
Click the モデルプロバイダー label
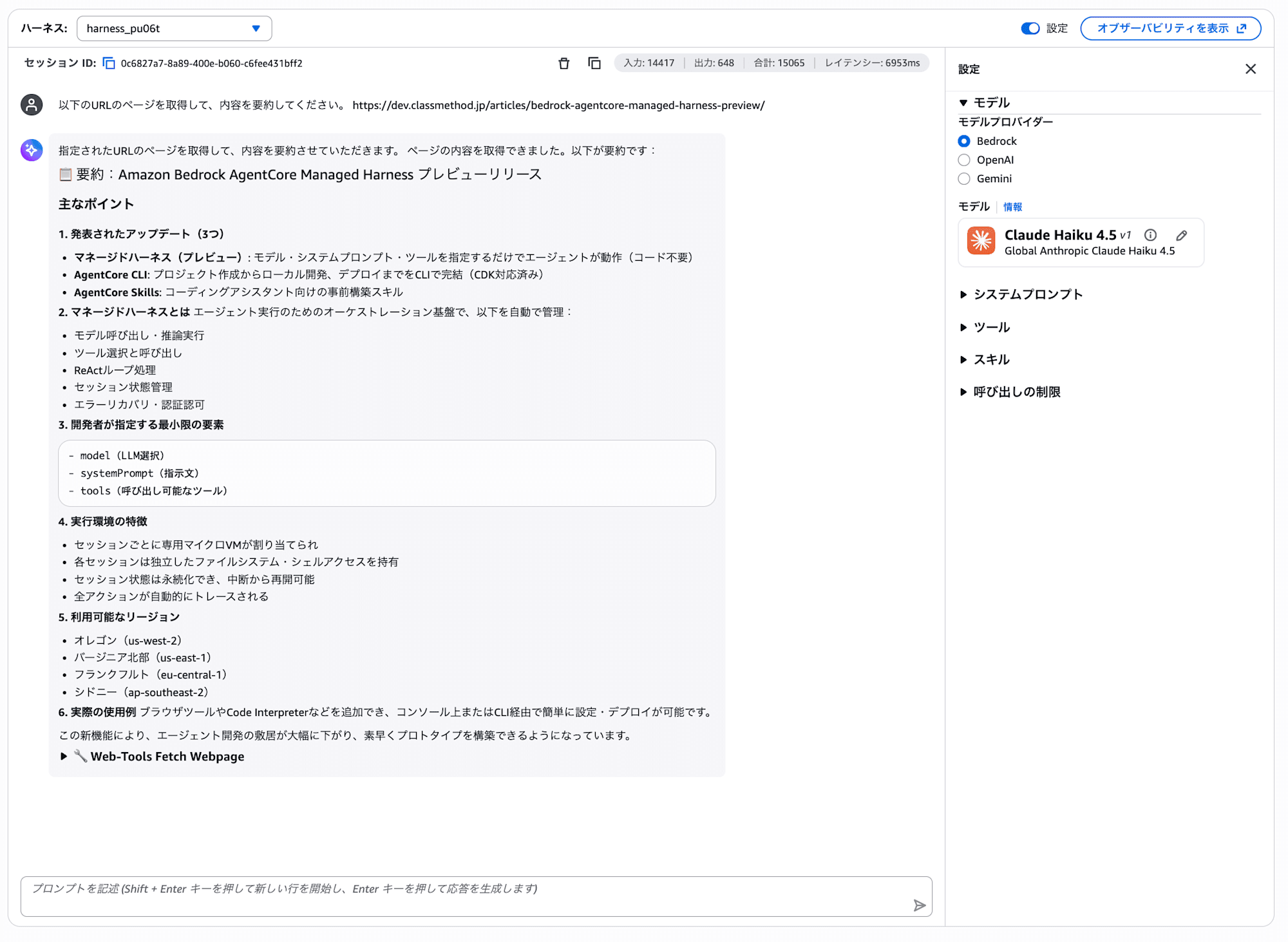click(x=1006, y=122)
